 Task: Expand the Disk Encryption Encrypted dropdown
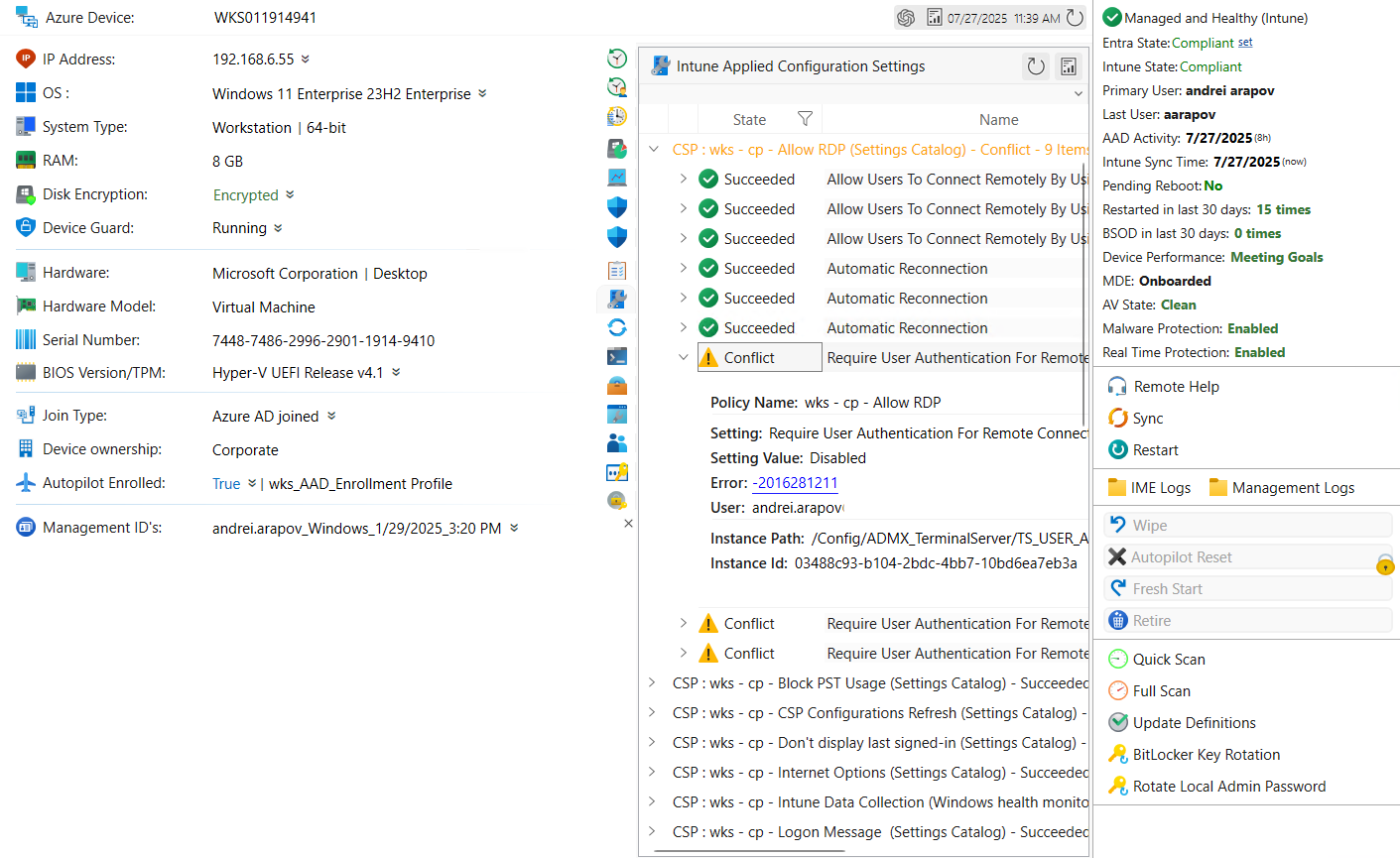pos(290,194)
